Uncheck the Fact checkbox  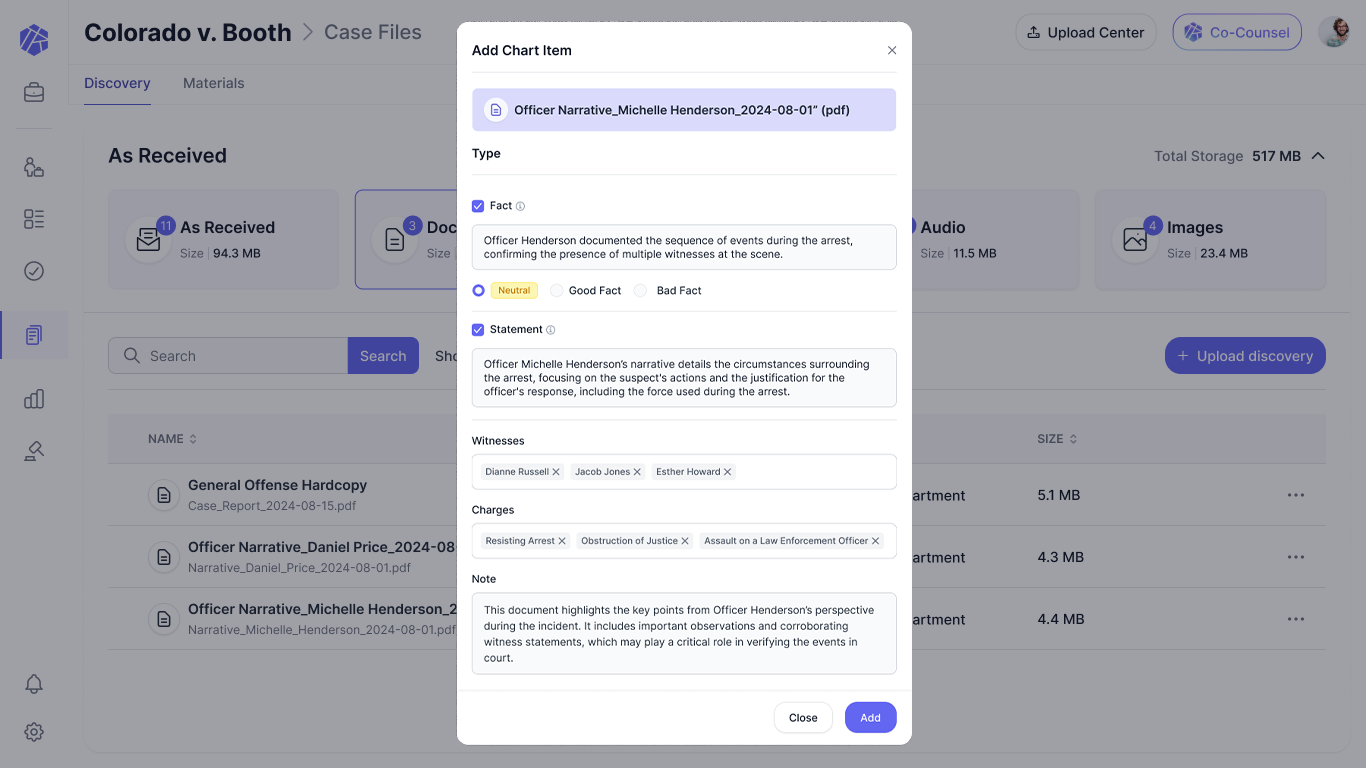(x=478, y=206)
